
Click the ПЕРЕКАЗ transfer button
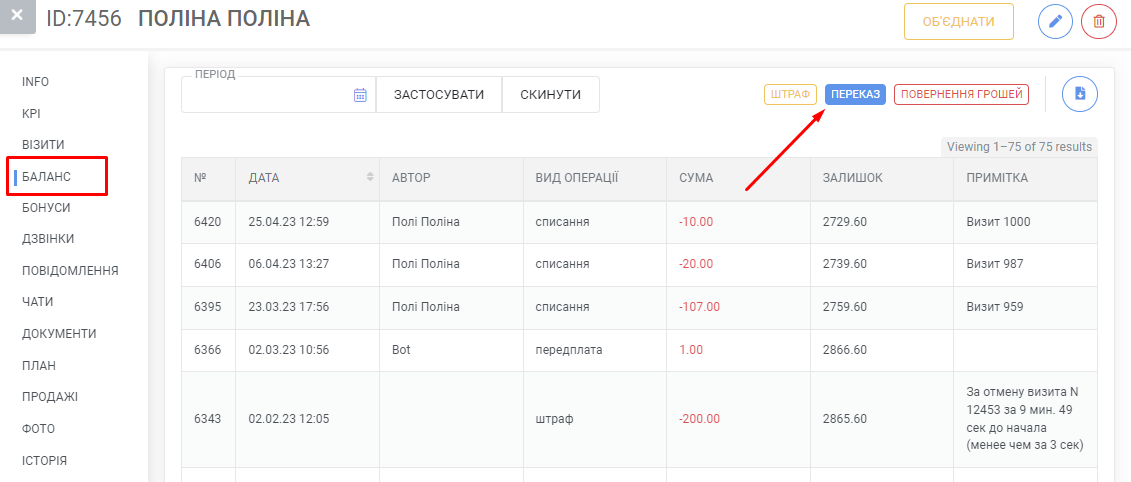pos(855,95)
